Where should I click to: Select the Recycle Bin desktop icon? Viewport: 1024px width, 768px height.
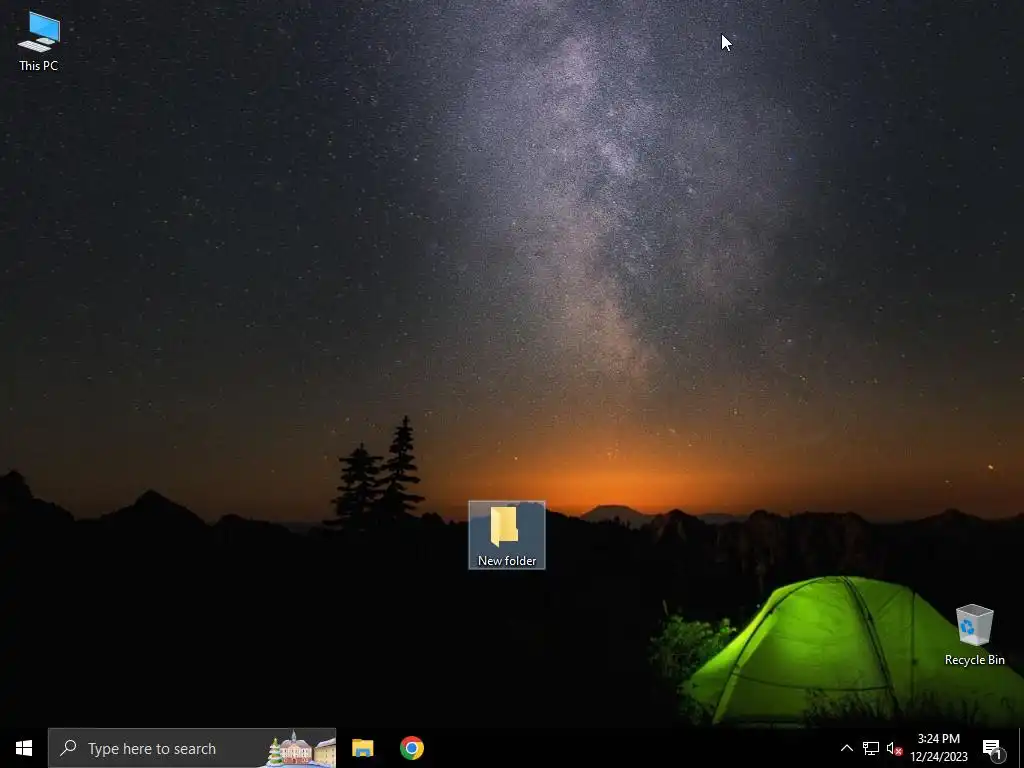(x=974, y=635)
